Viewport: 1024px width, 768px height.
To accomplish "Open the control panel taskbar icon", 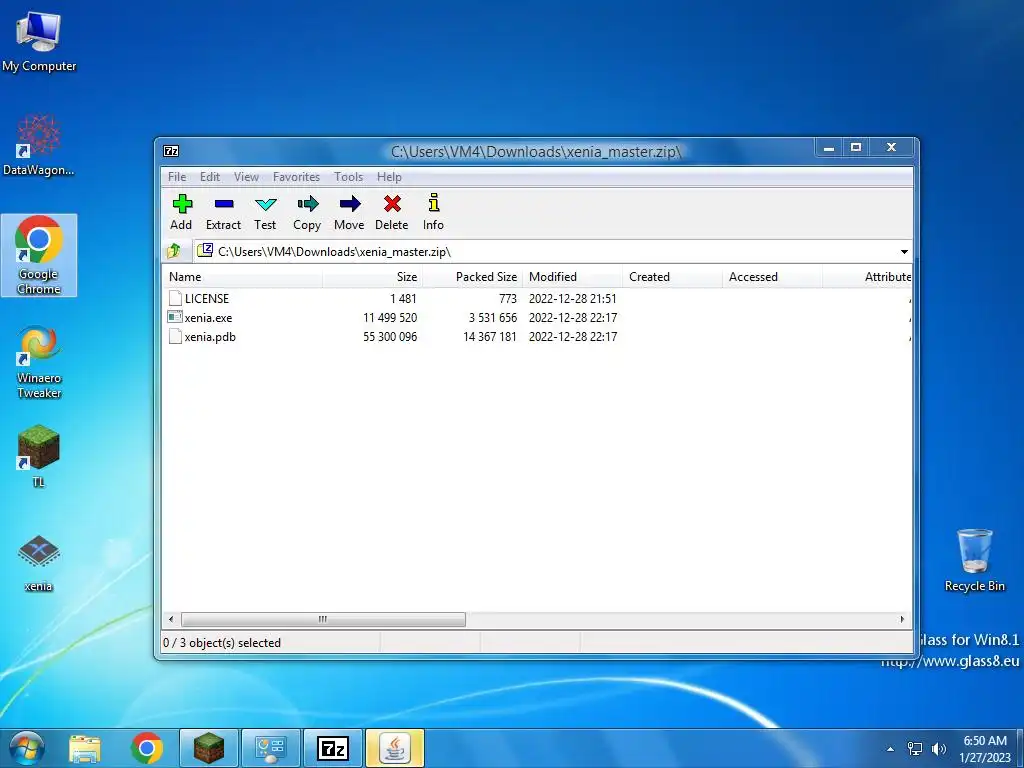I will tap(271, 748).
